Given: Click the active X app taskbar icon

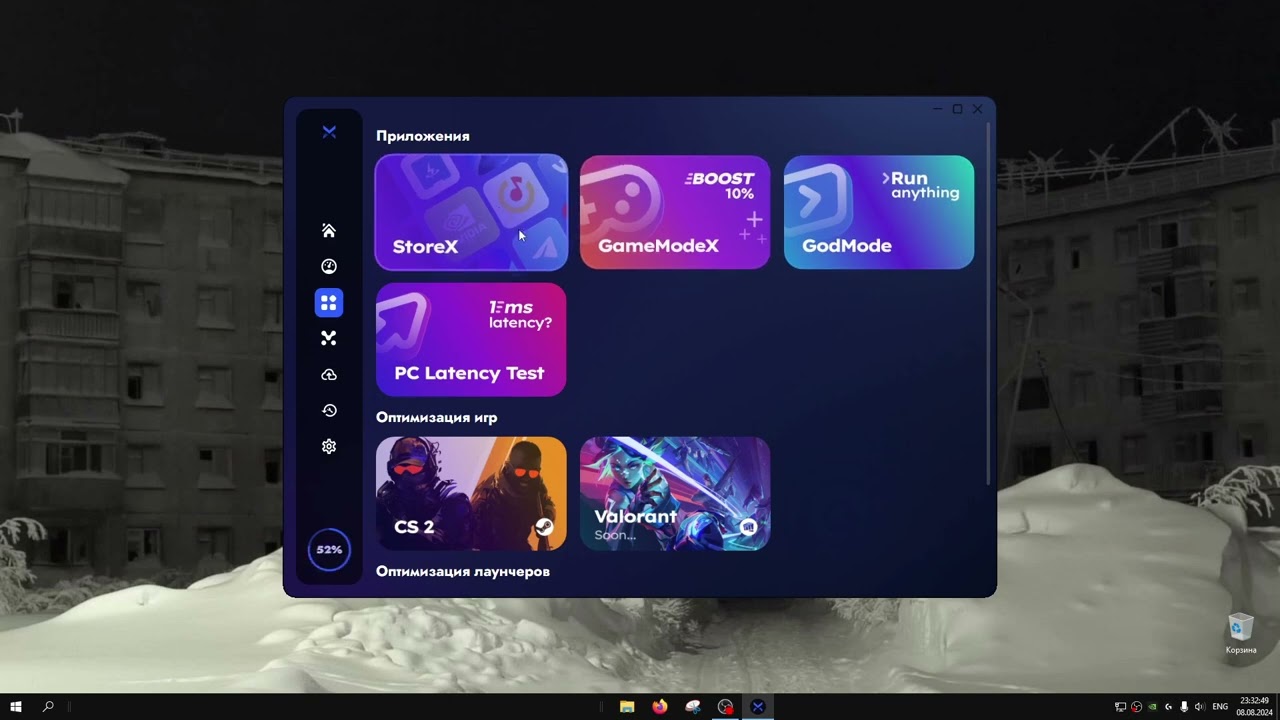Looking at the screenshot, I should coord(758,707).
